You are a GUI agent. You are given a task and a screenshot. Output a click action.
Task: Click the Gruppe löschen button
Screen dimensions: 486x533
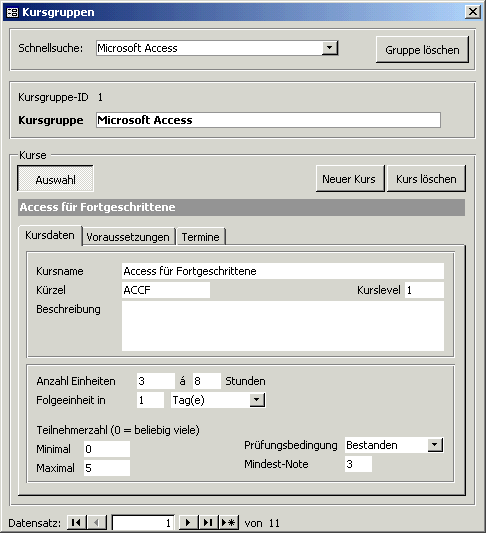[x=422, y=50]
